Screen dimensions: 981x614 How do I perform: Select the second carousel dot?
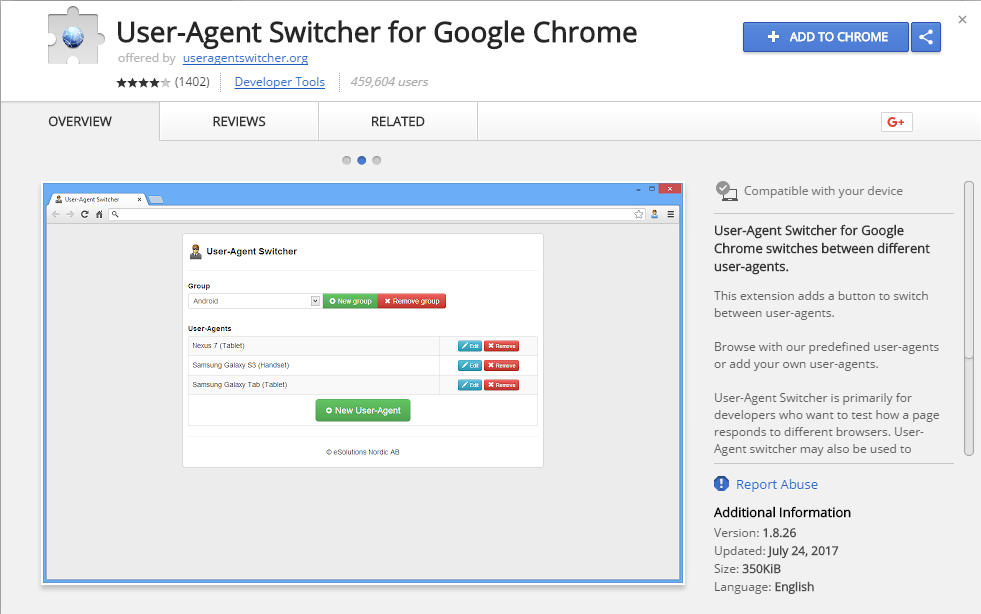(362, 160)
